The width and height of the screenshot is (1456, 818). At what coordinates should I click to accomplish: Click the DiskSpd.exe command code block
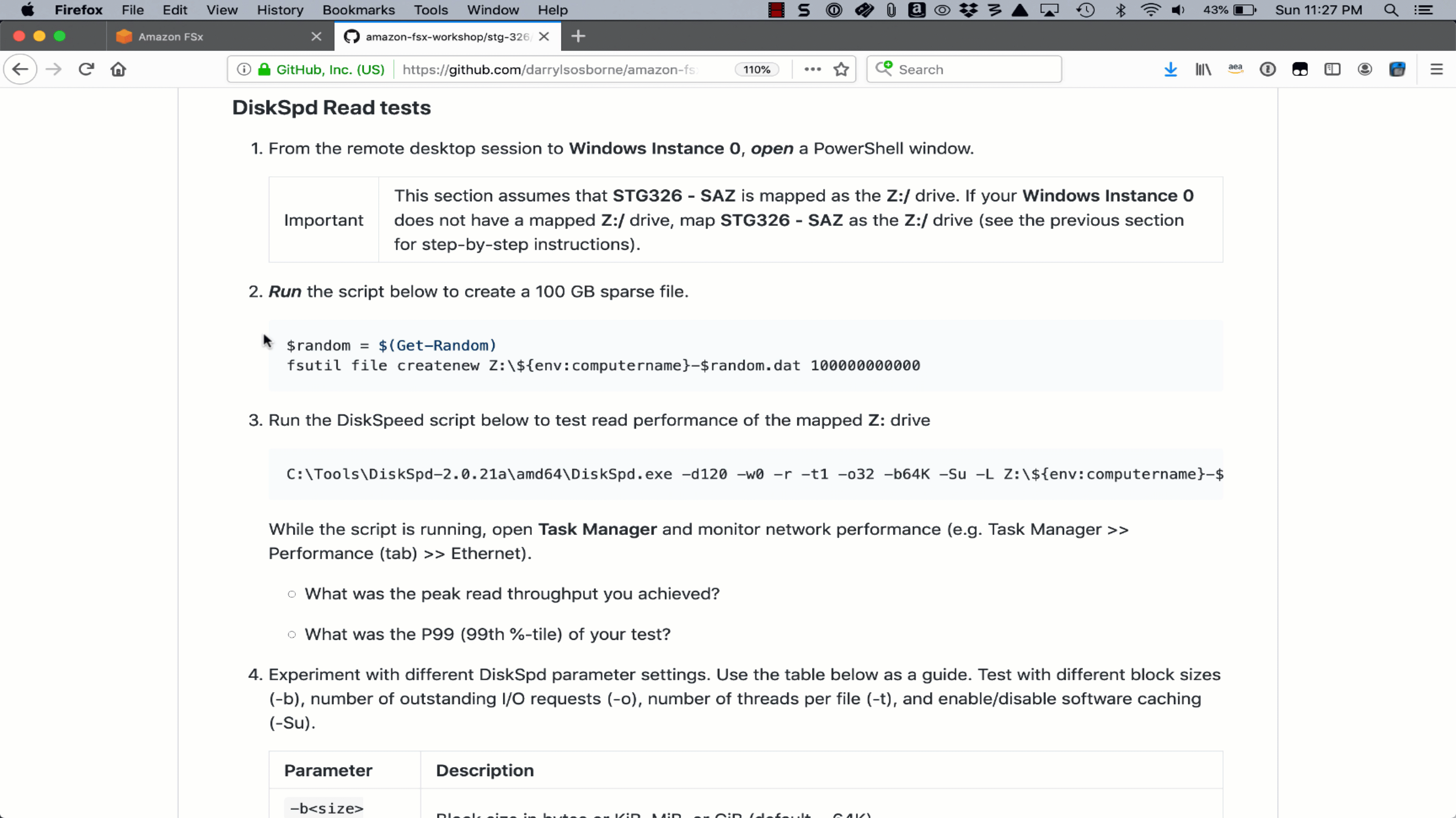[745, 474]
